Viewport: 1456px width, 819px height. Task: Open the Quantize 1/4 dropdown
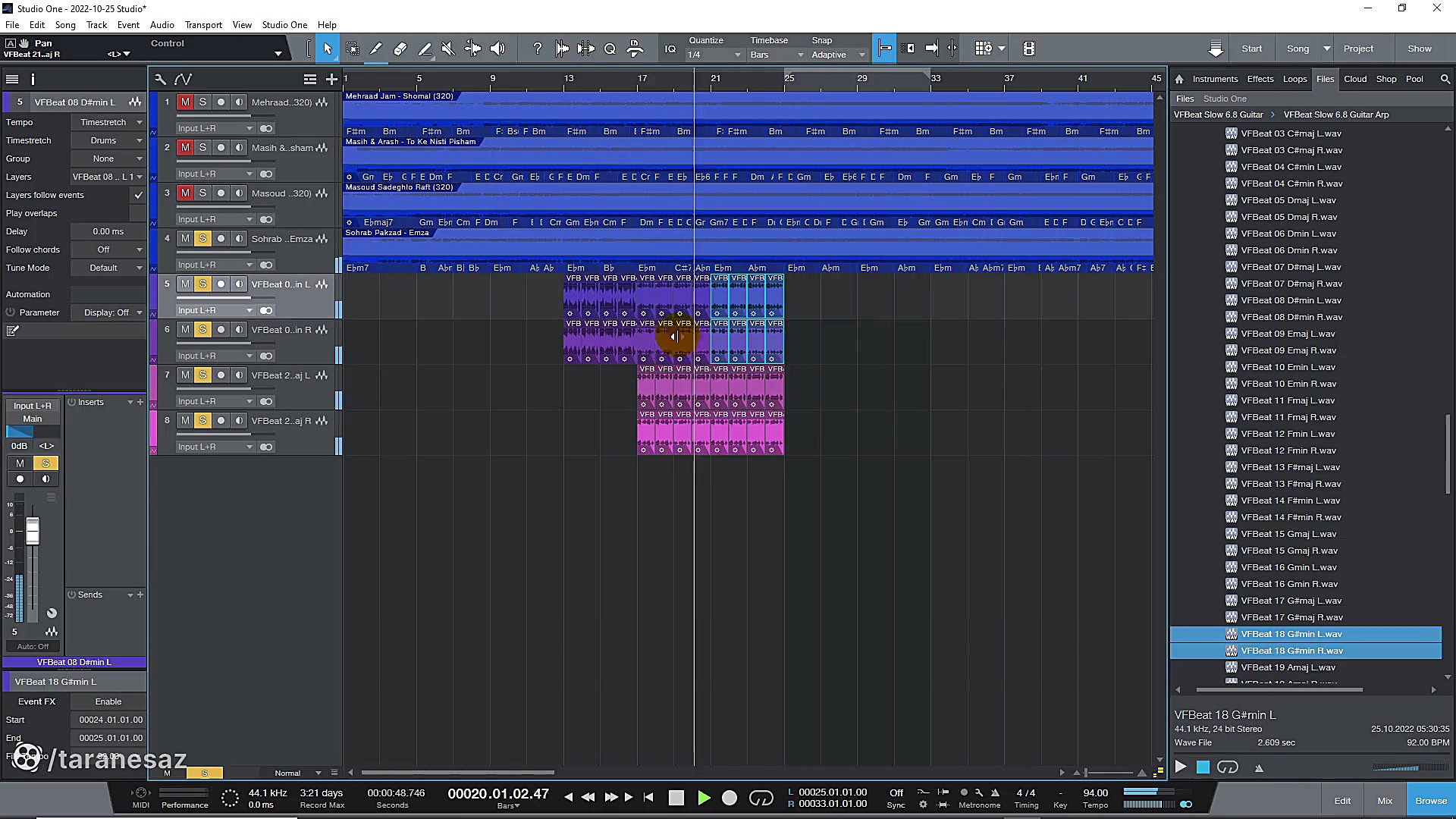(714, 55)
